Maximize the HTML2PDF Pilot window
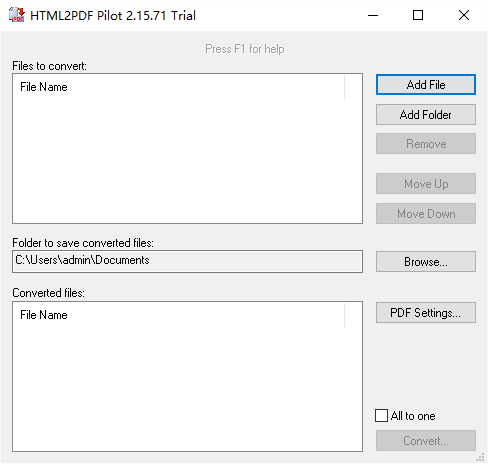This screenshot has height=464, width=488. click(x=418, y=15)
